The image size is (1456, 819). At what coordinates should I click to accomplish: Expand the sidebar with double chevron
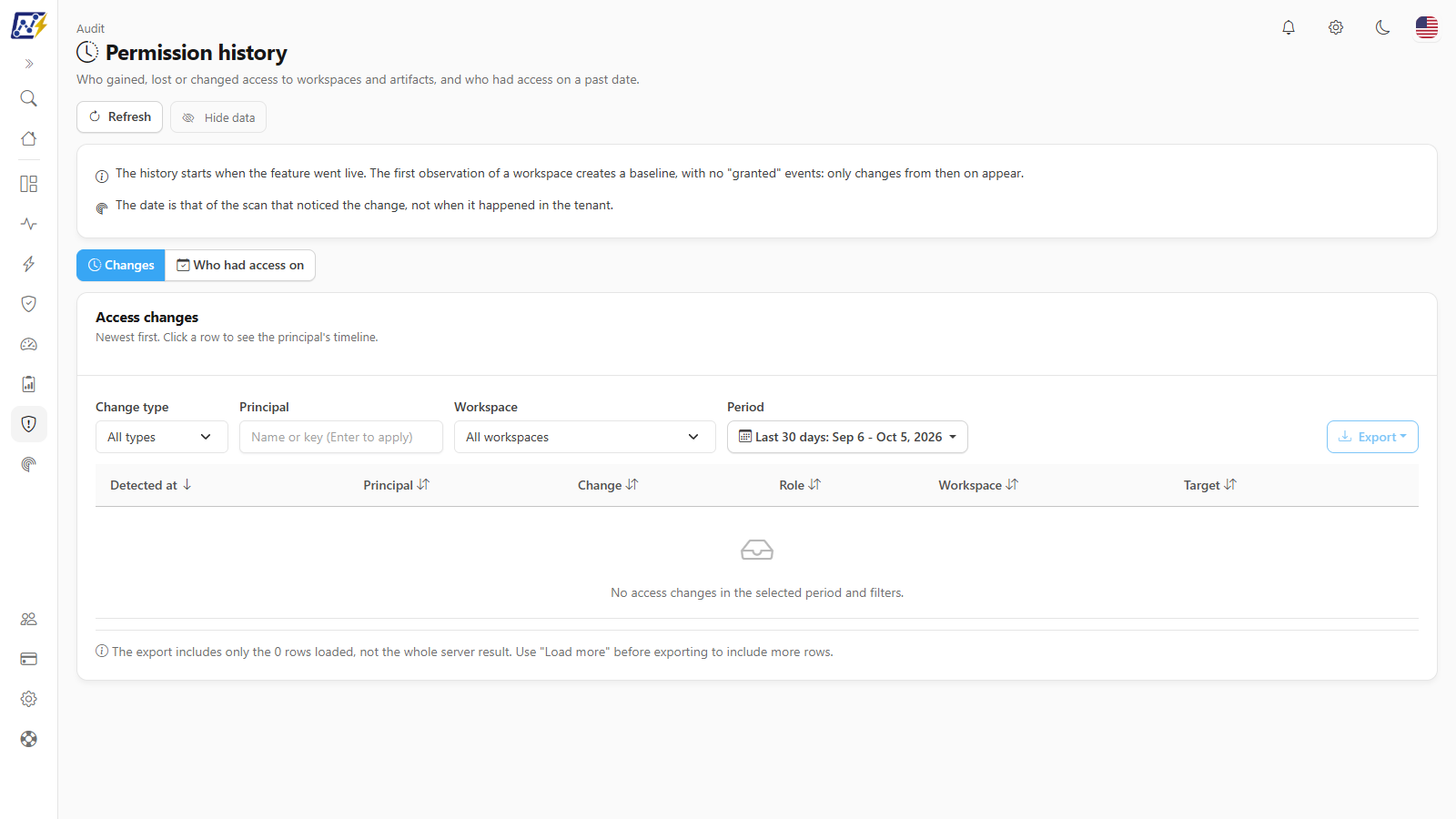click(29, 64)
